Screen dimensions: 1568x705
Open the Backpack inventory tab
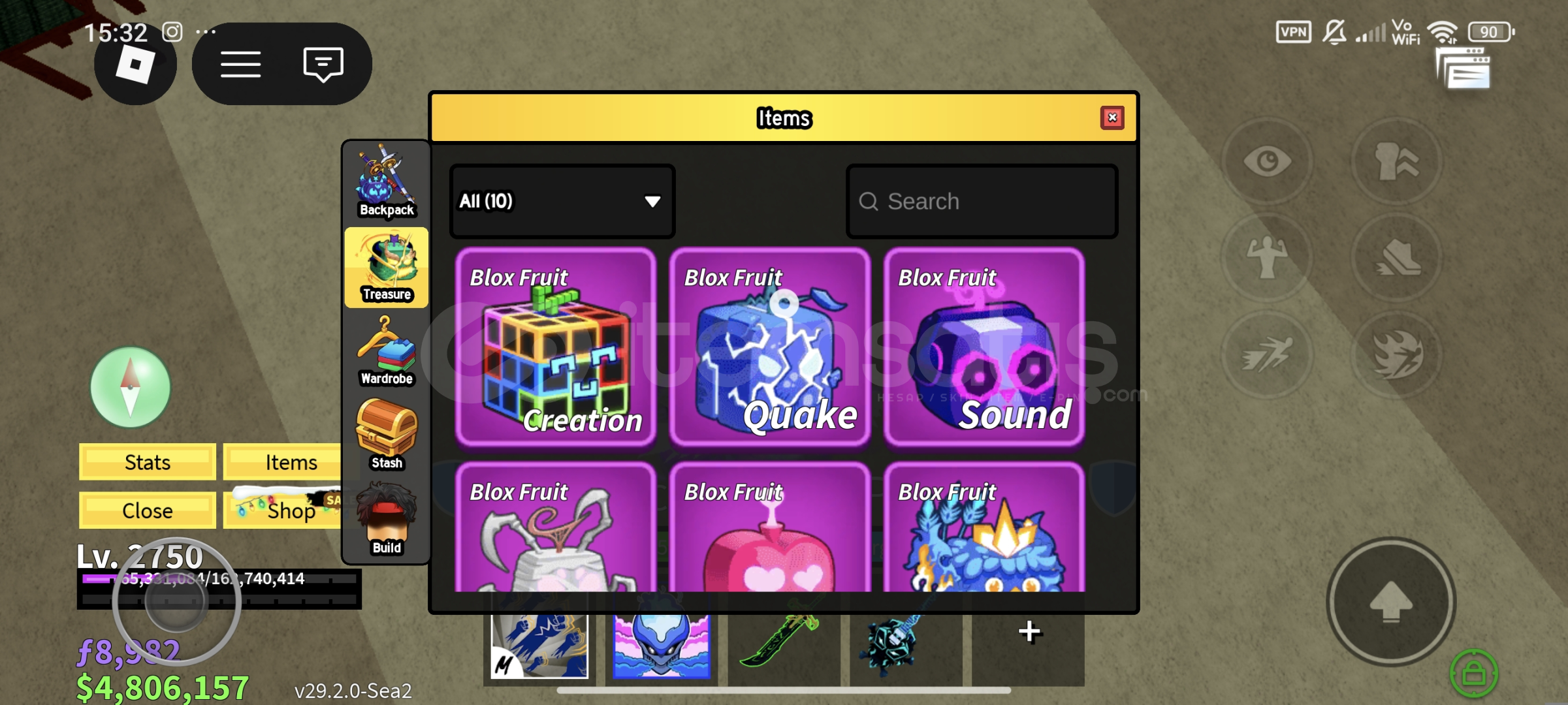(386, 182)
